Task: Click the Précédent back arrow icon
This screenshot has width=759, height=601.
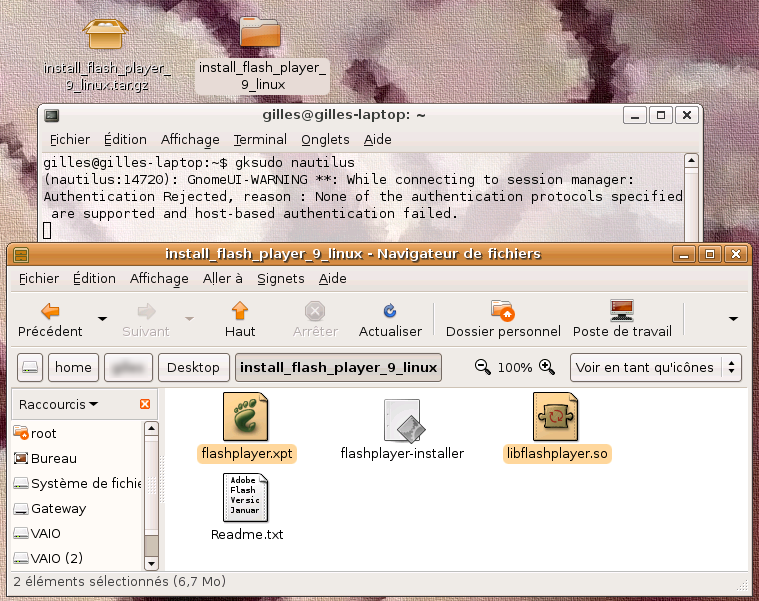Action: pos(50,311)
